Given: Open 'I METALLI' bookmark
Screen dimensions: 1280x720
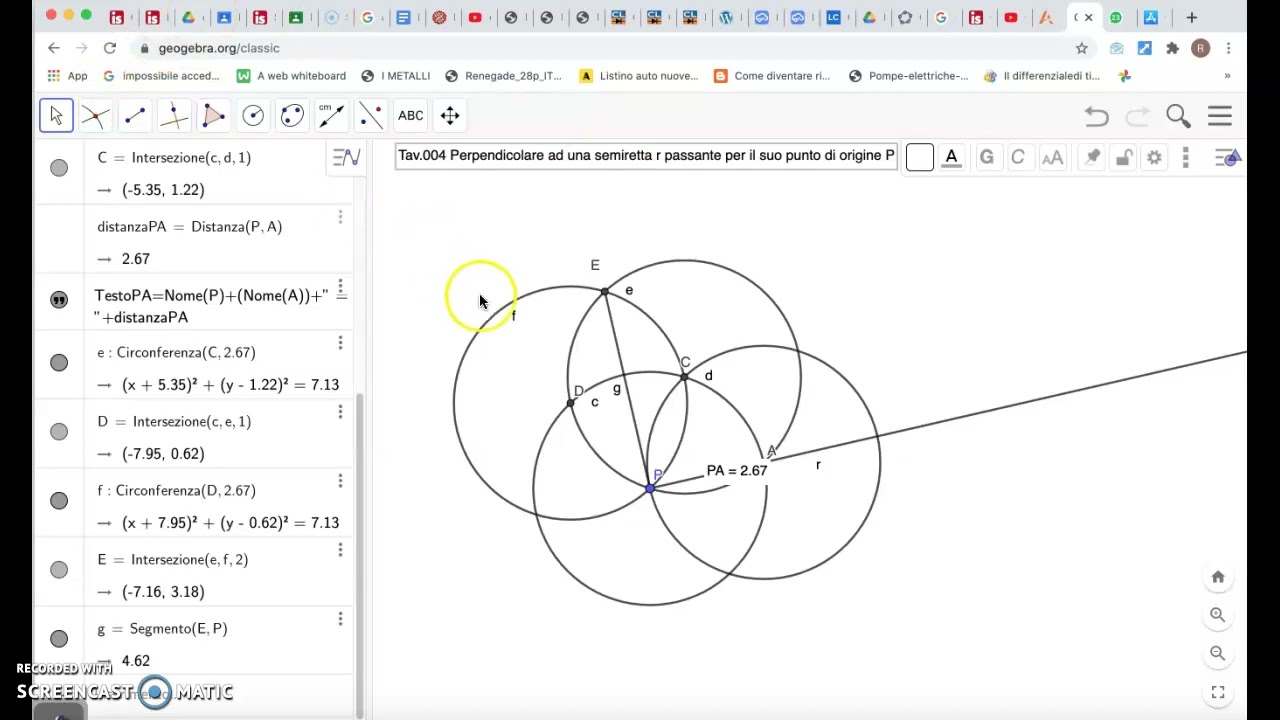Looking at the screenshot, I should click(x=396, y=76).
